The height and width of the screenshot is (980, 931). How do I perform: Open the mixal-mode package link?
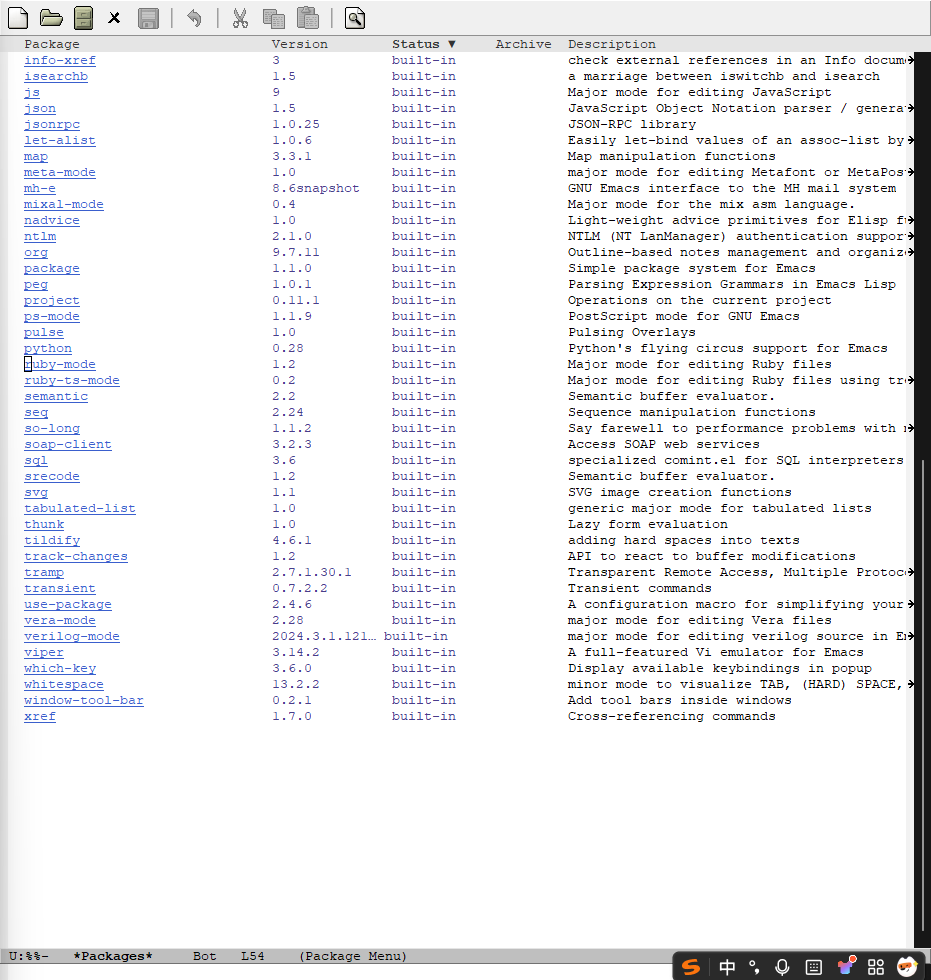pyautogui.click(x=64, y=204)
